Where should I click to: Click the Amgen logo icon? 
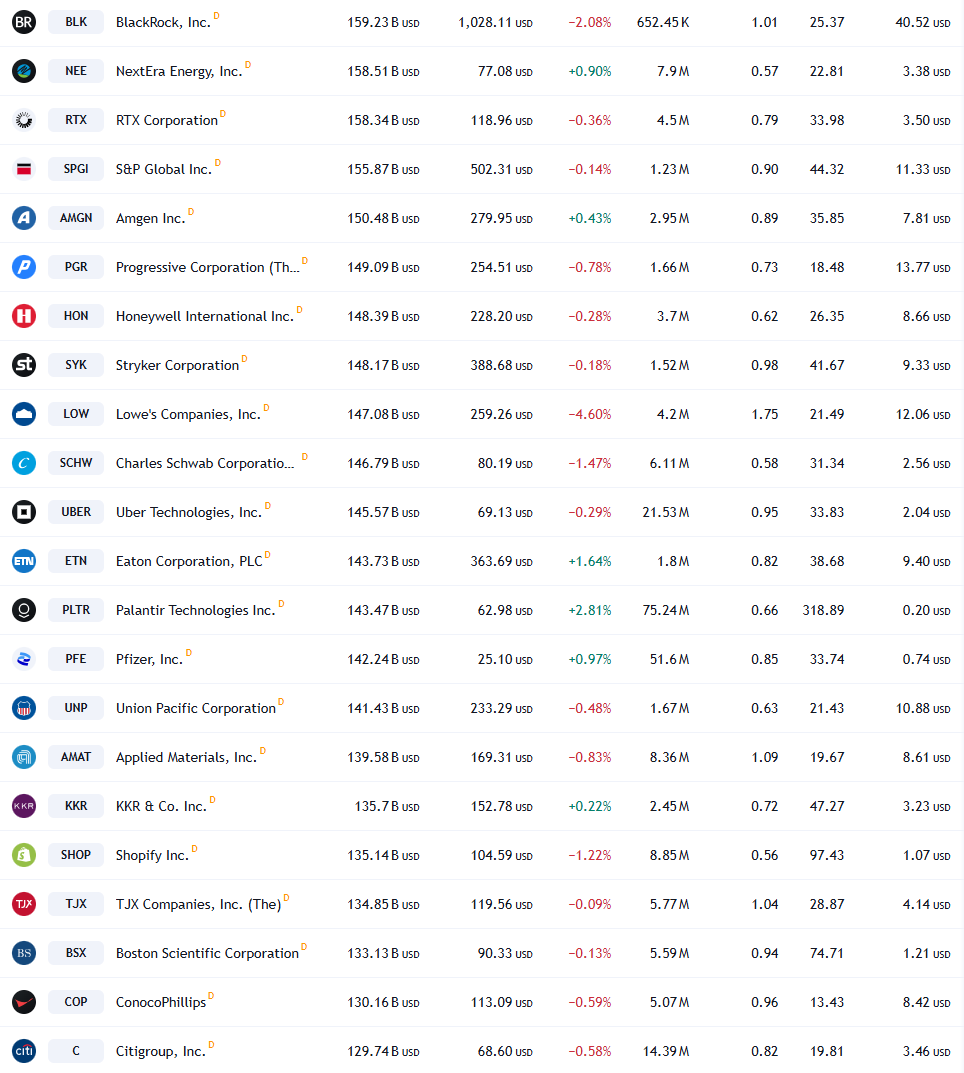(x=24, y=218)
